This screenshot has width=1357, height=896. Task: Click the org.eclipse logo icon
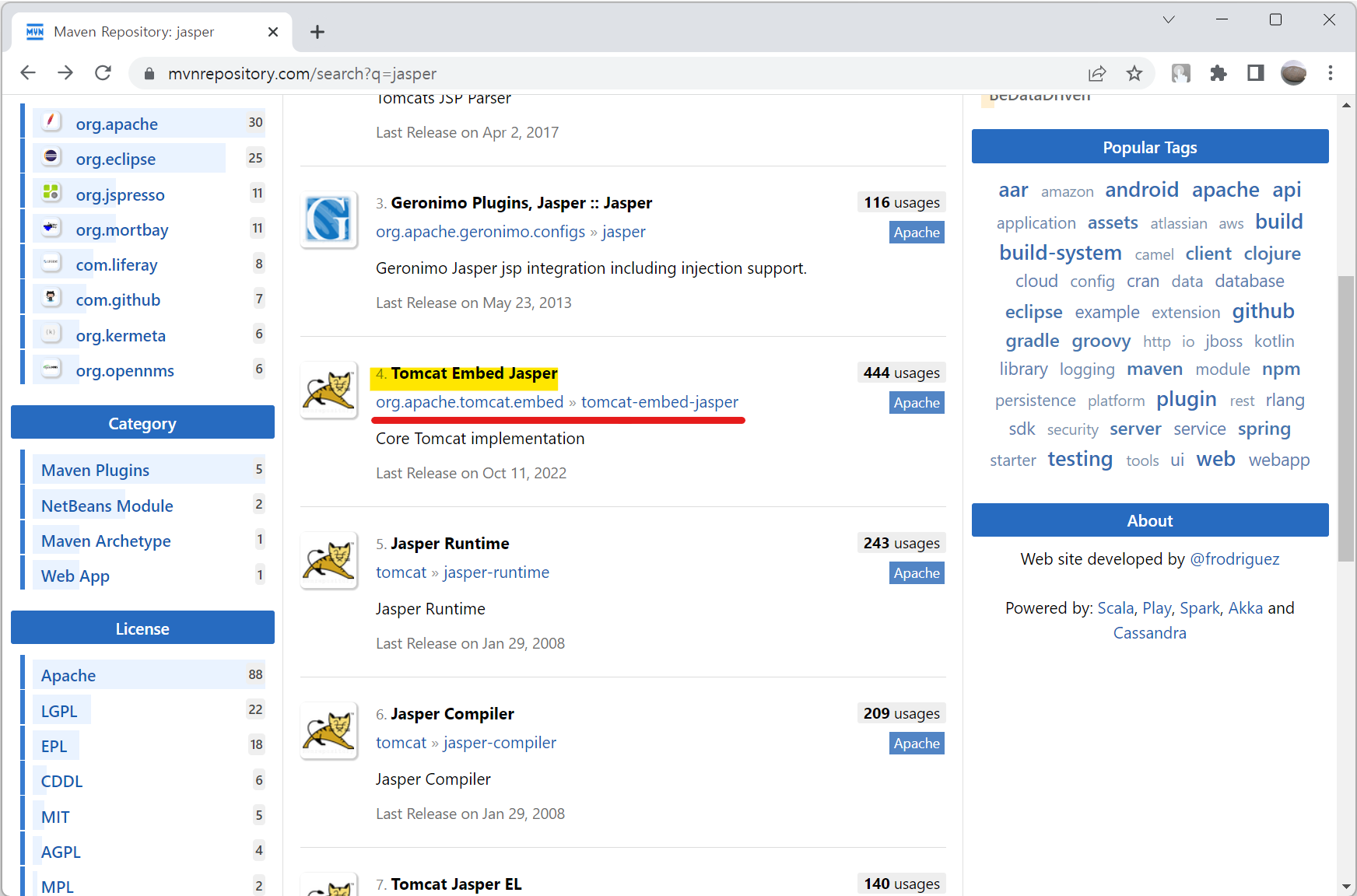(x=51, y=156)
